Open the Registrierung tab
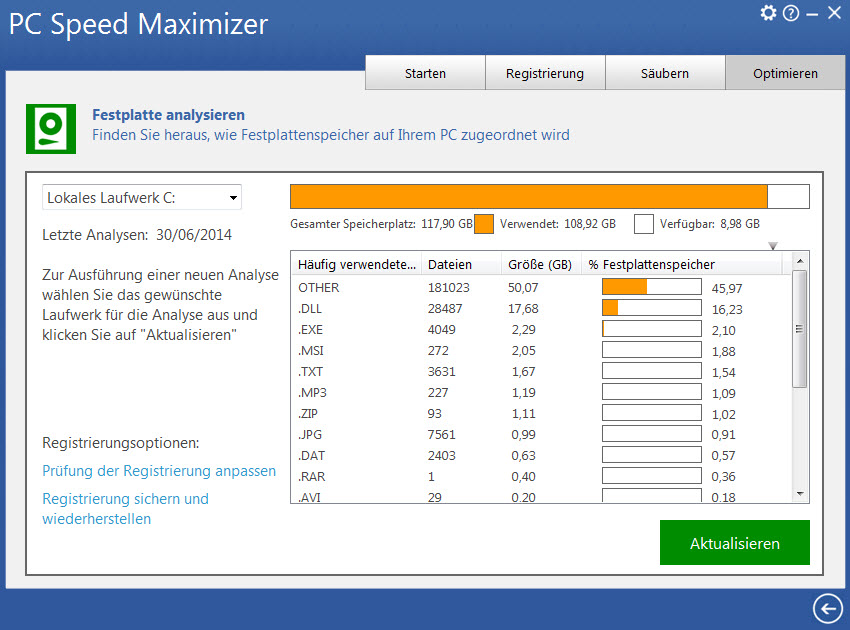This screenshot has width=850, height=630. pos(545,73)
